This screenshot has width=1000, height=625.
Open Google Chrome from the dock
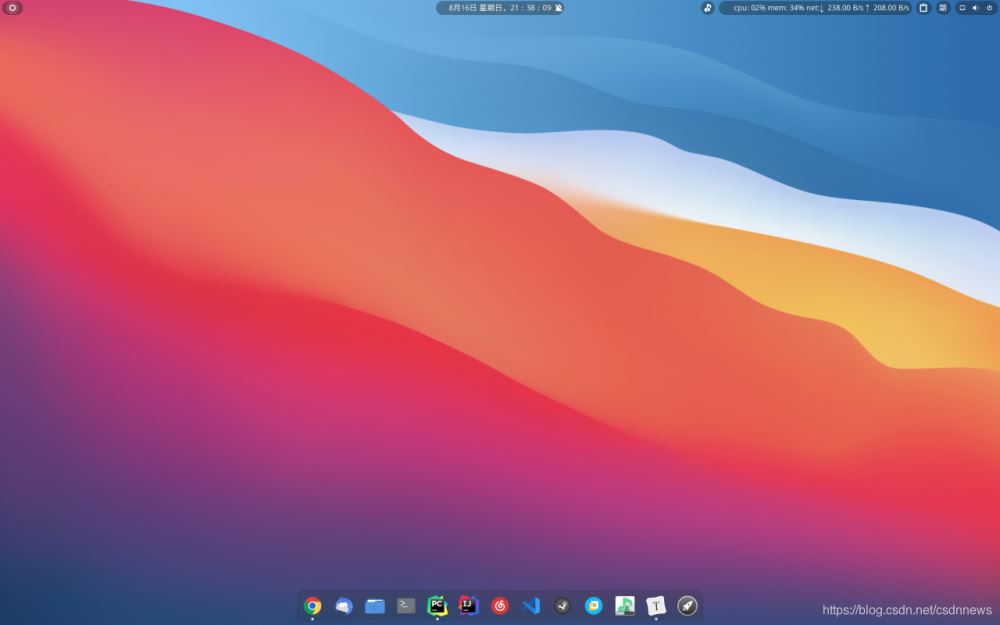tap(312, 605)
